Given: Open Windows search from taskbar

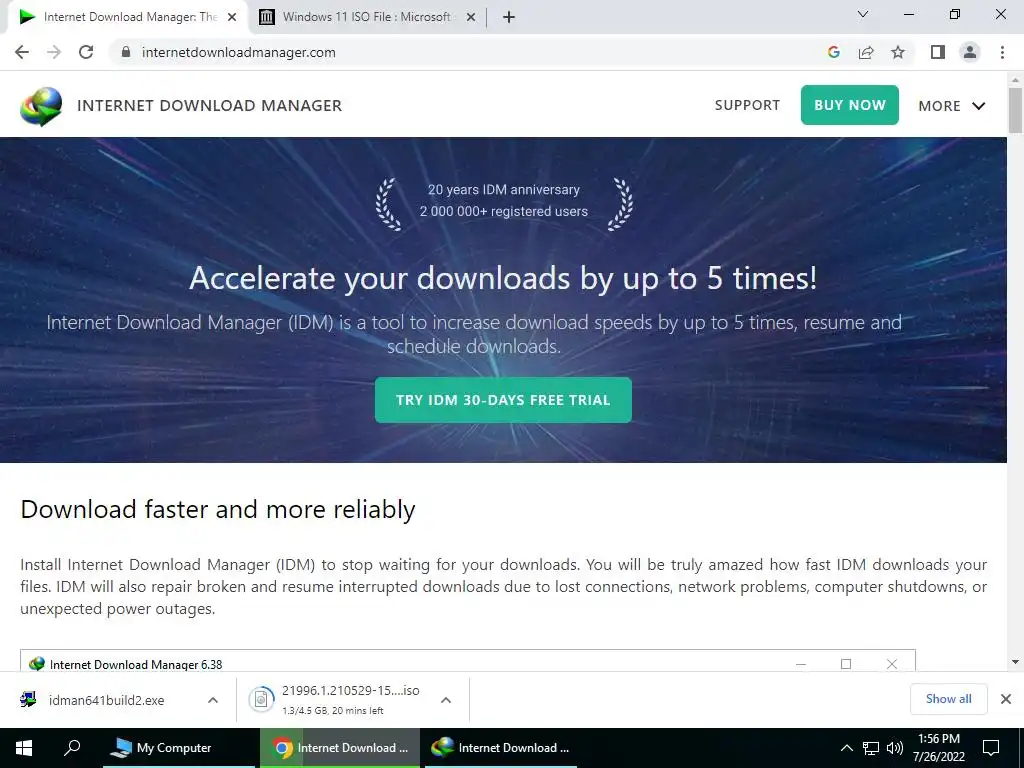Looking at the screenshot, I should (72, 747).
